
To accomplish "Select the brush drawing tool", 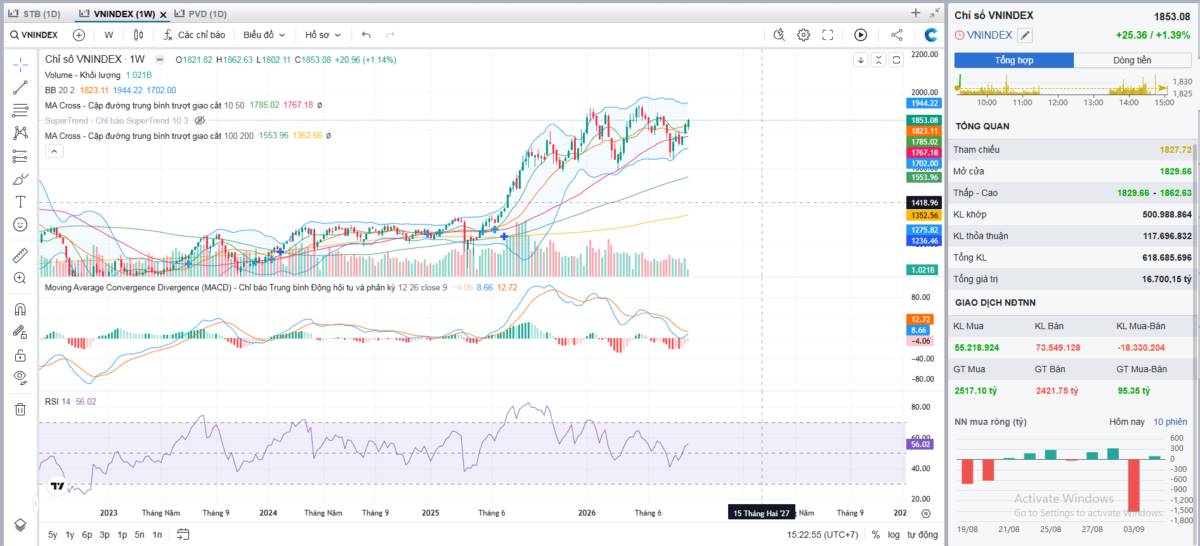I will tap(20, 179).
